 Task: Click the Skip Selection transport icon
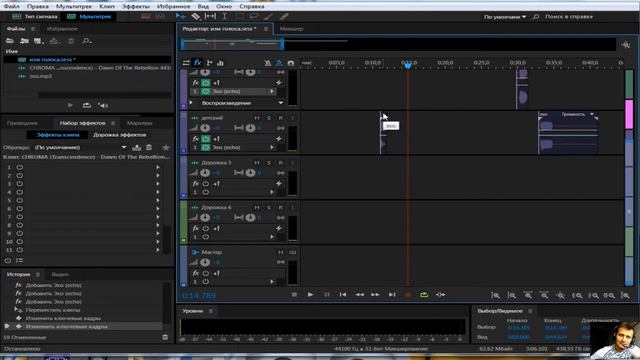(440, 294)
